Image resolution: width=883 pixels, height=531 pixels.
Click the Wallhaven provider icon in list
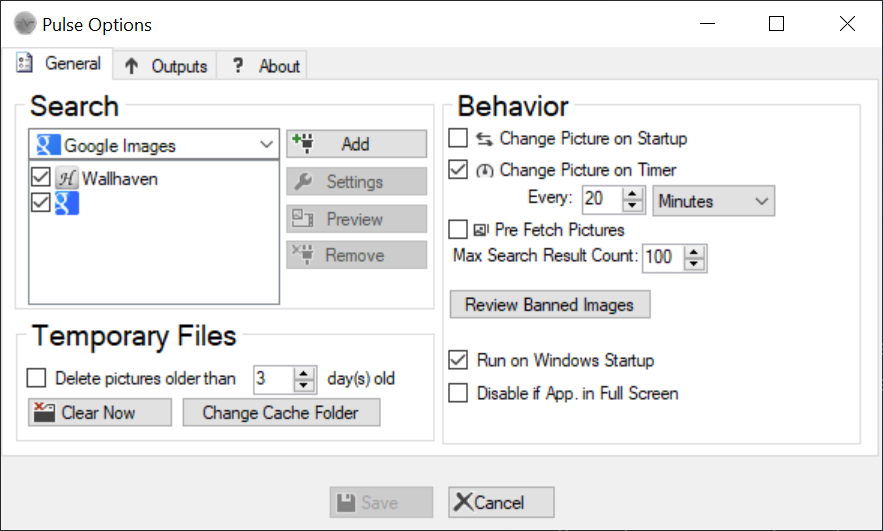(x=66, y=179)
